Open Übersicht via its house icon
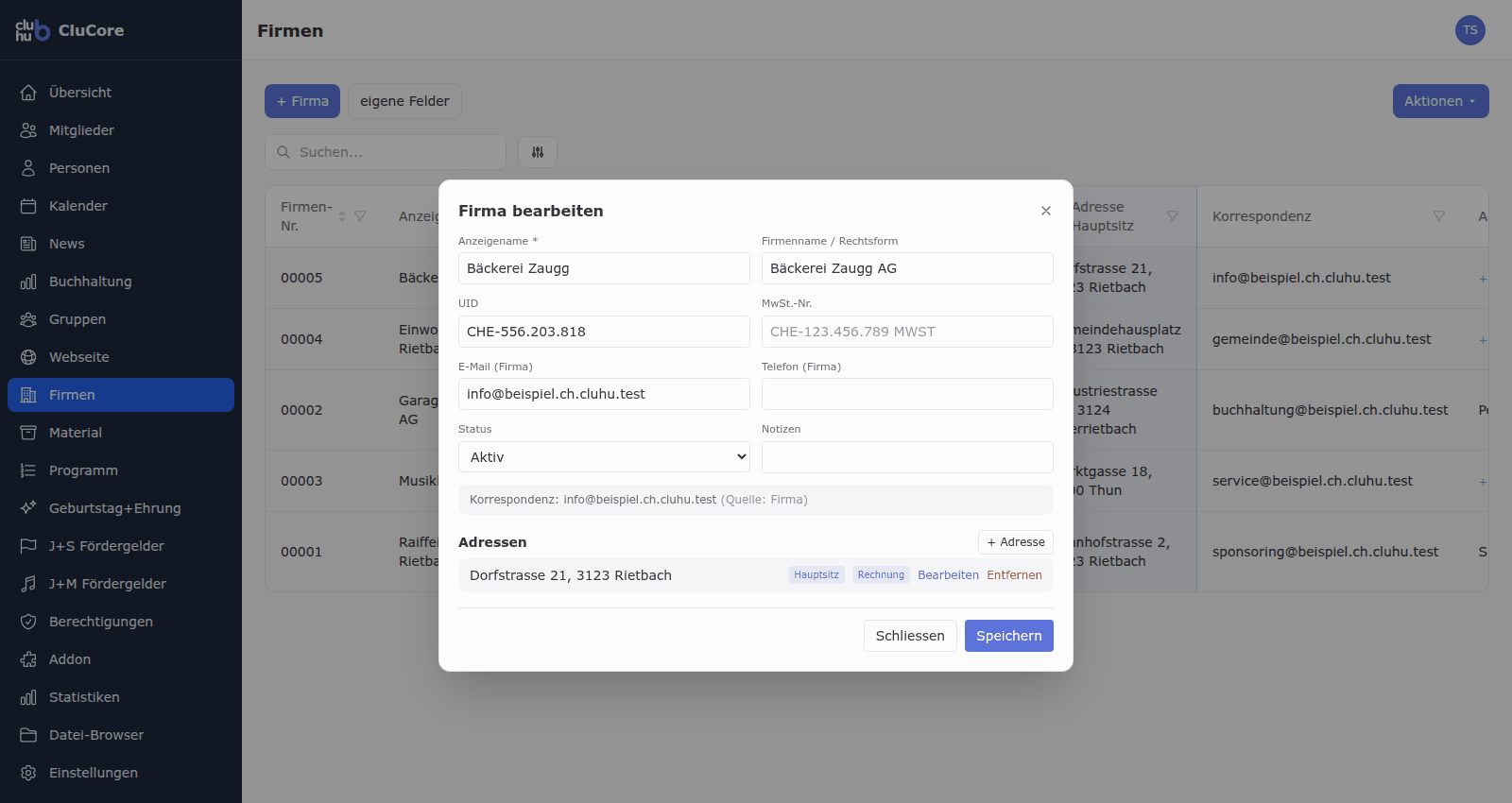The image size is (1512, 803). 28,93
